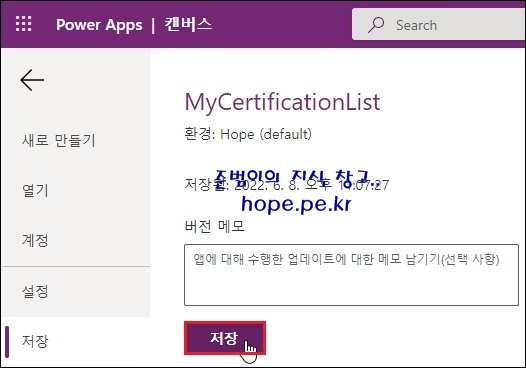Go back with the left arrow icon
This screenshot has height=368, width=526.
click(32, 80)
